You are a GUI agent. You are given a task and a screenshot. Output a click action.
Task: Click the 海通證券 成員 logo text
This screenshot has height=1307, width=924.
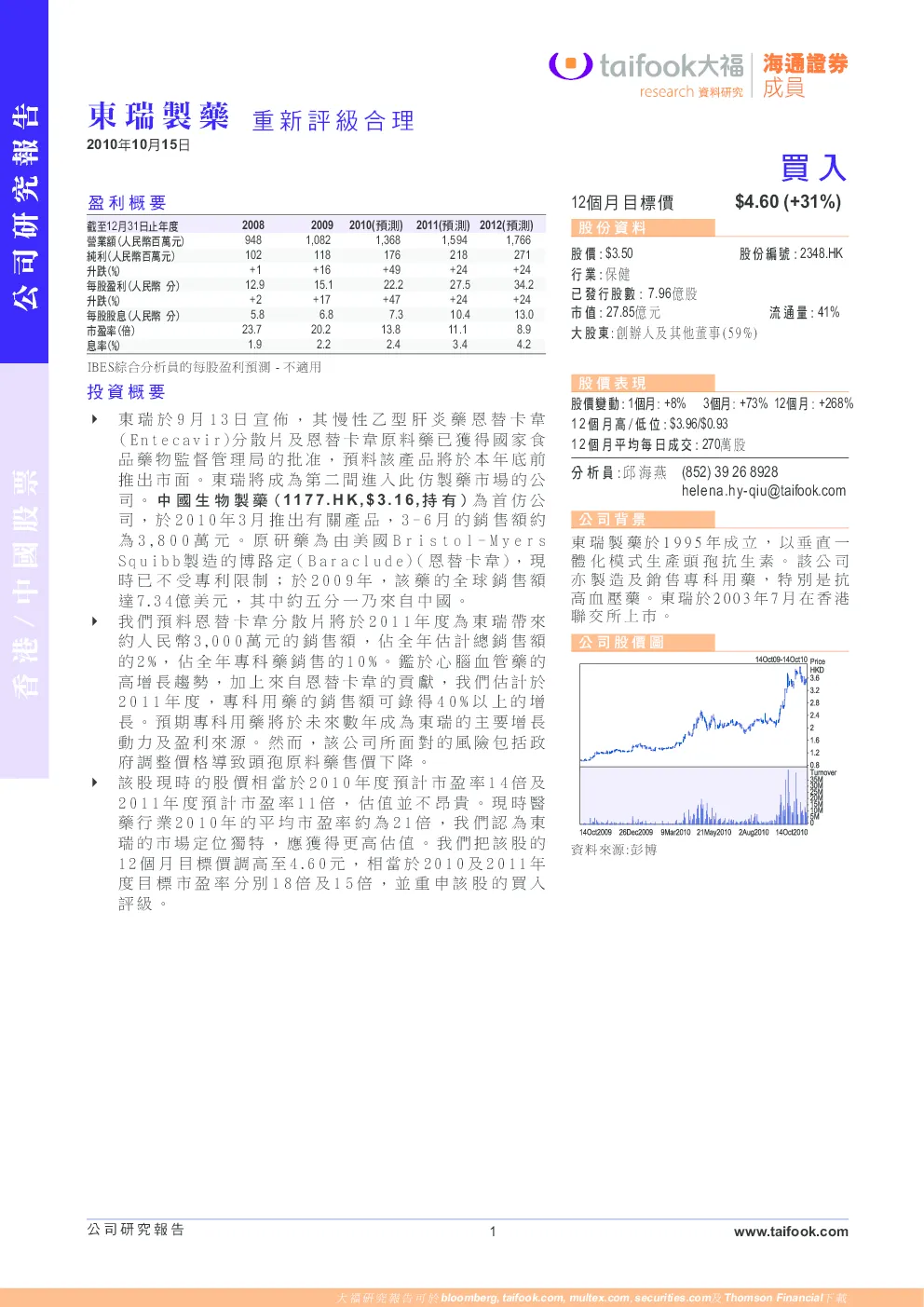[805, 75]
